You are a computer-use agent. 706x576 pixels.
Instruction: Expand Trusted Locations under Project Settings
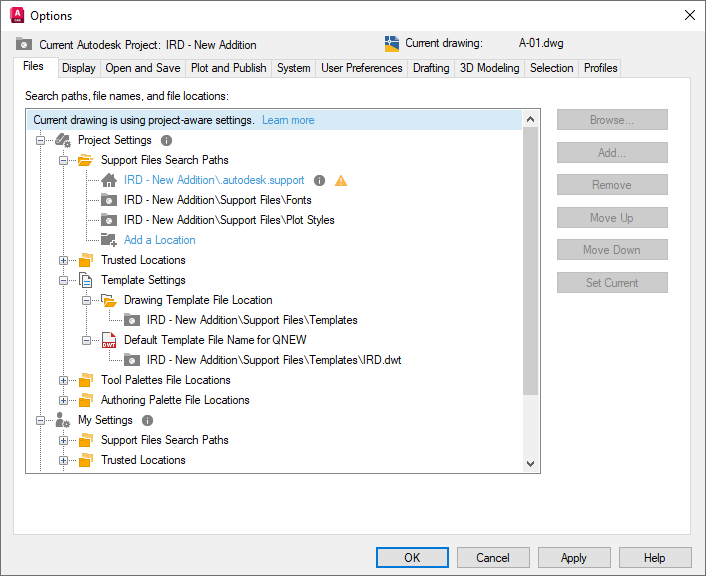coord(63,260)
